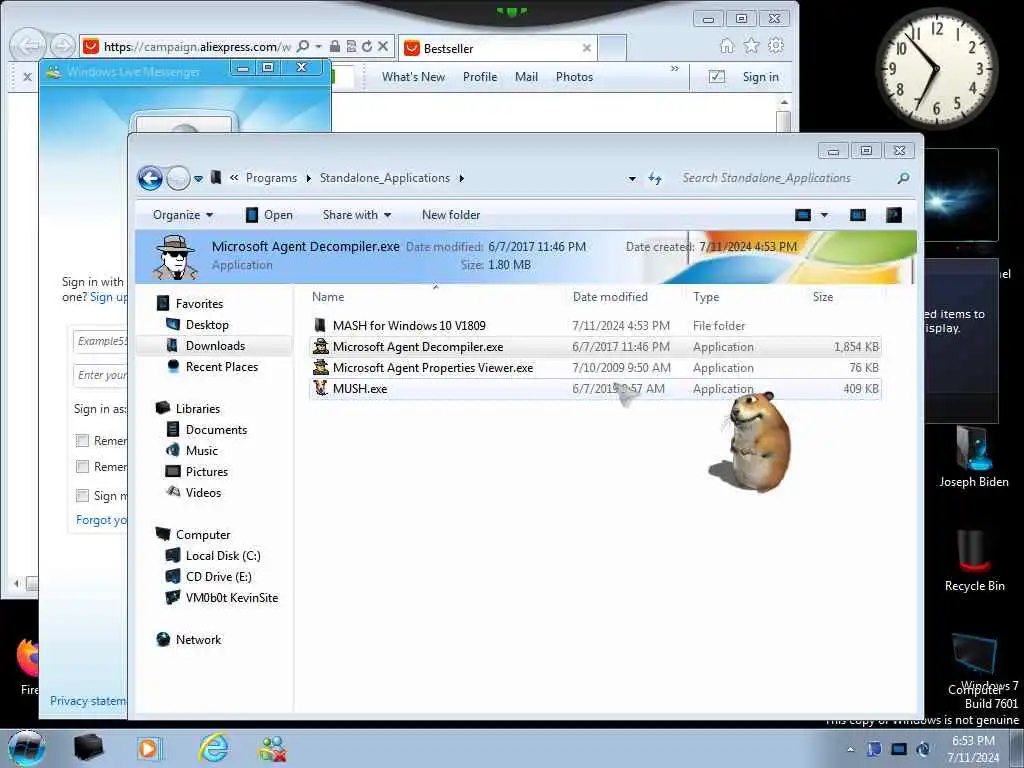Screen dimensions: 1024x768
Task: Open Windows Media Player from taskbar
Action: pos(149,749)
